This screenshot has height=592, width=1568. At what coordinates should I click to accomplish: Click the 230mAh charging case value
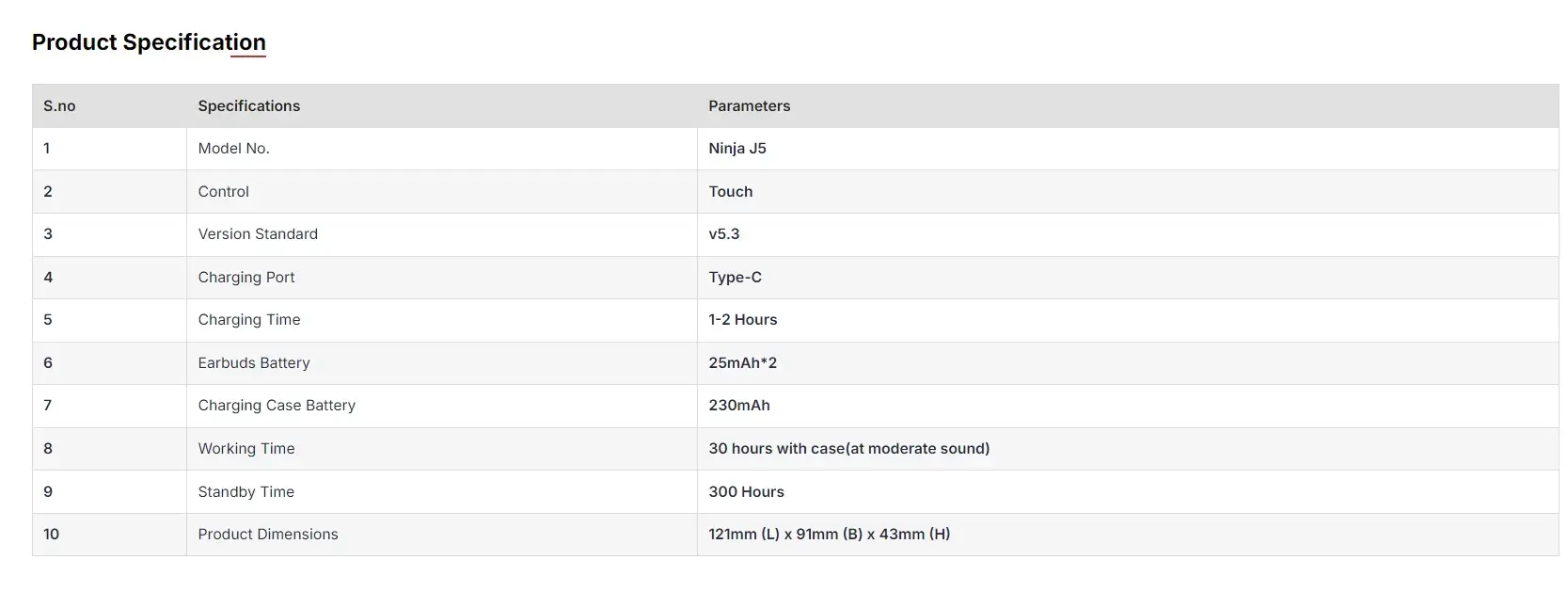[739, 406]
